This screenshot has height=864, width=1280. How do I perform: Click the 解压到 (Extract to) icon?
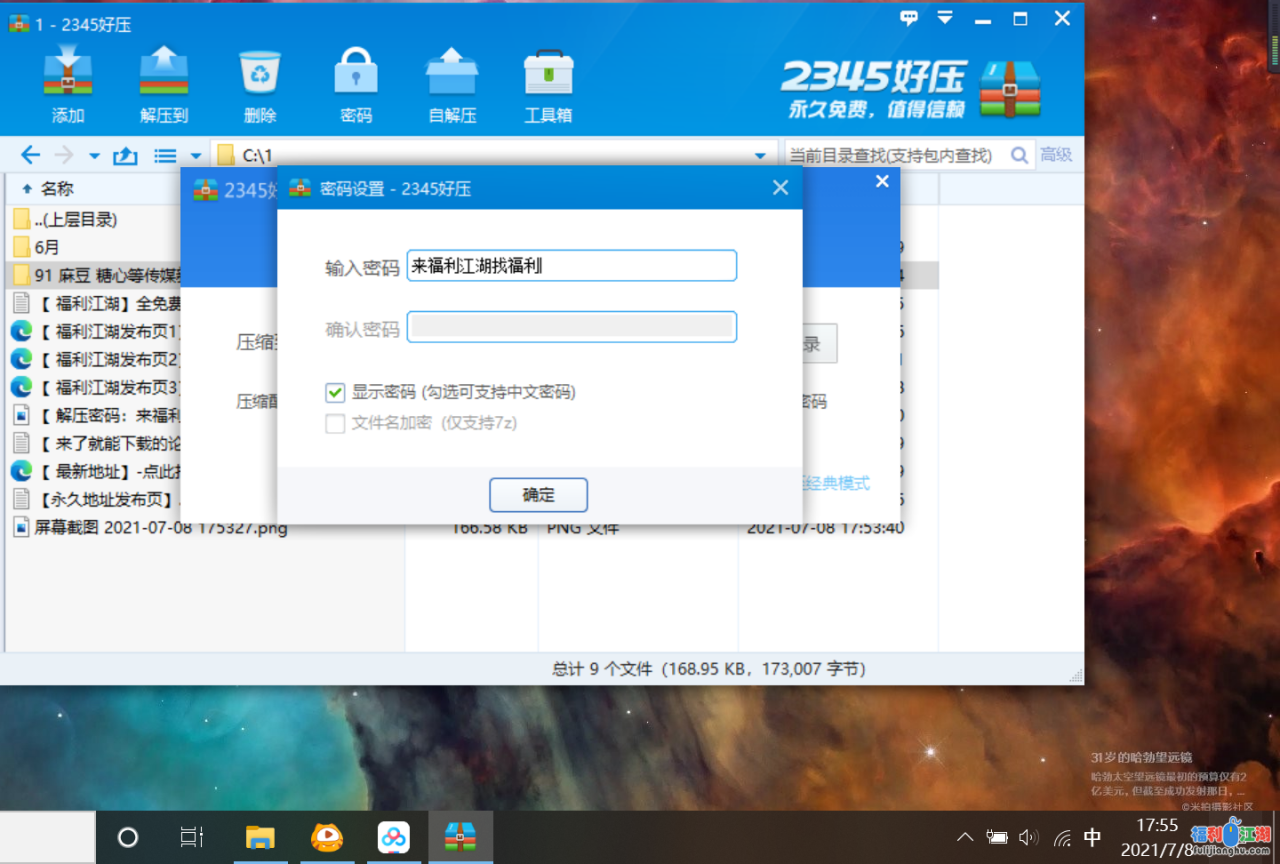pyautogui.click(x=164, y=74)
